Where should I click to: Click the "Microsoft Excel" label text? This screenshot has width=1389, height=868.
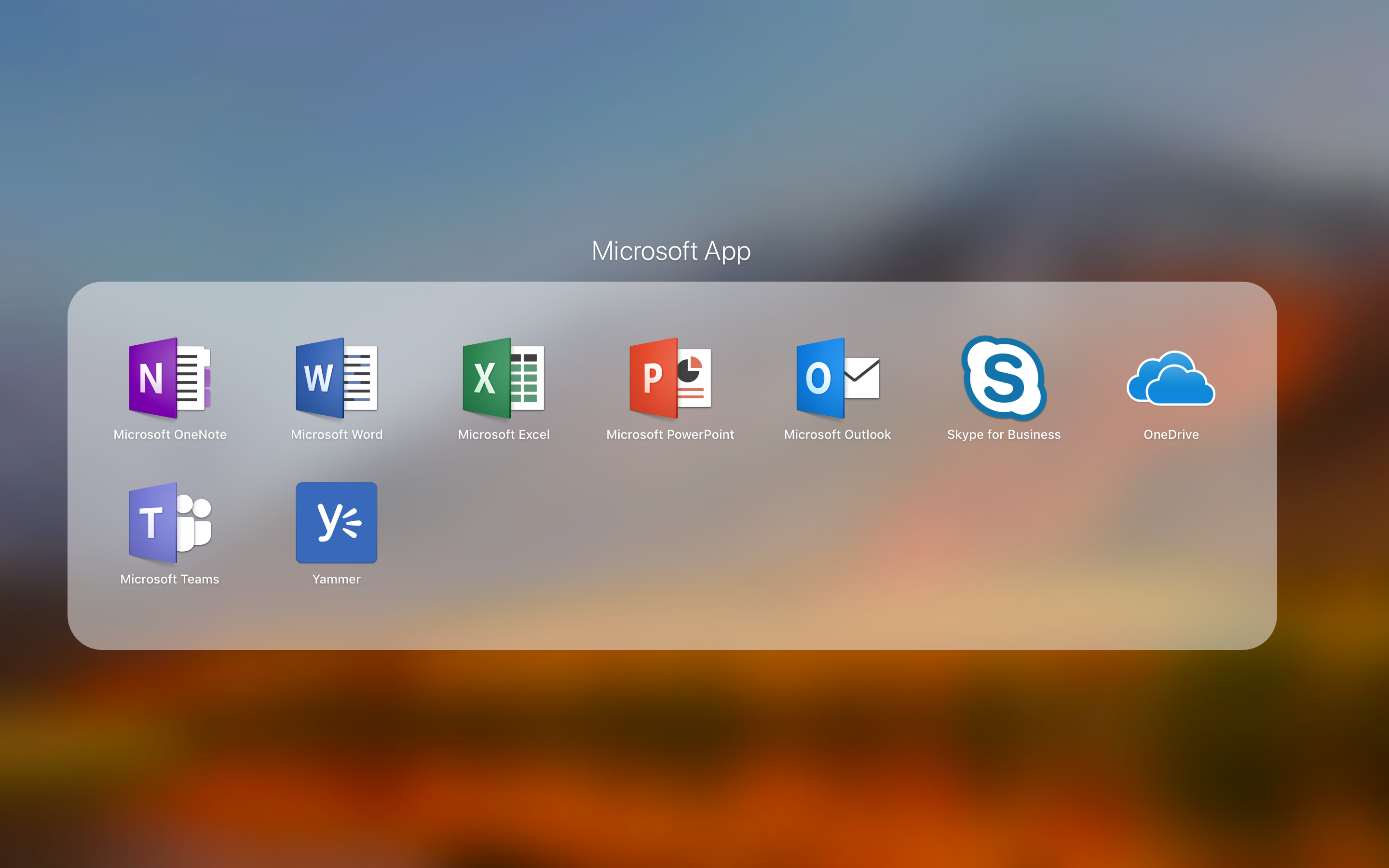pos(504,434)
